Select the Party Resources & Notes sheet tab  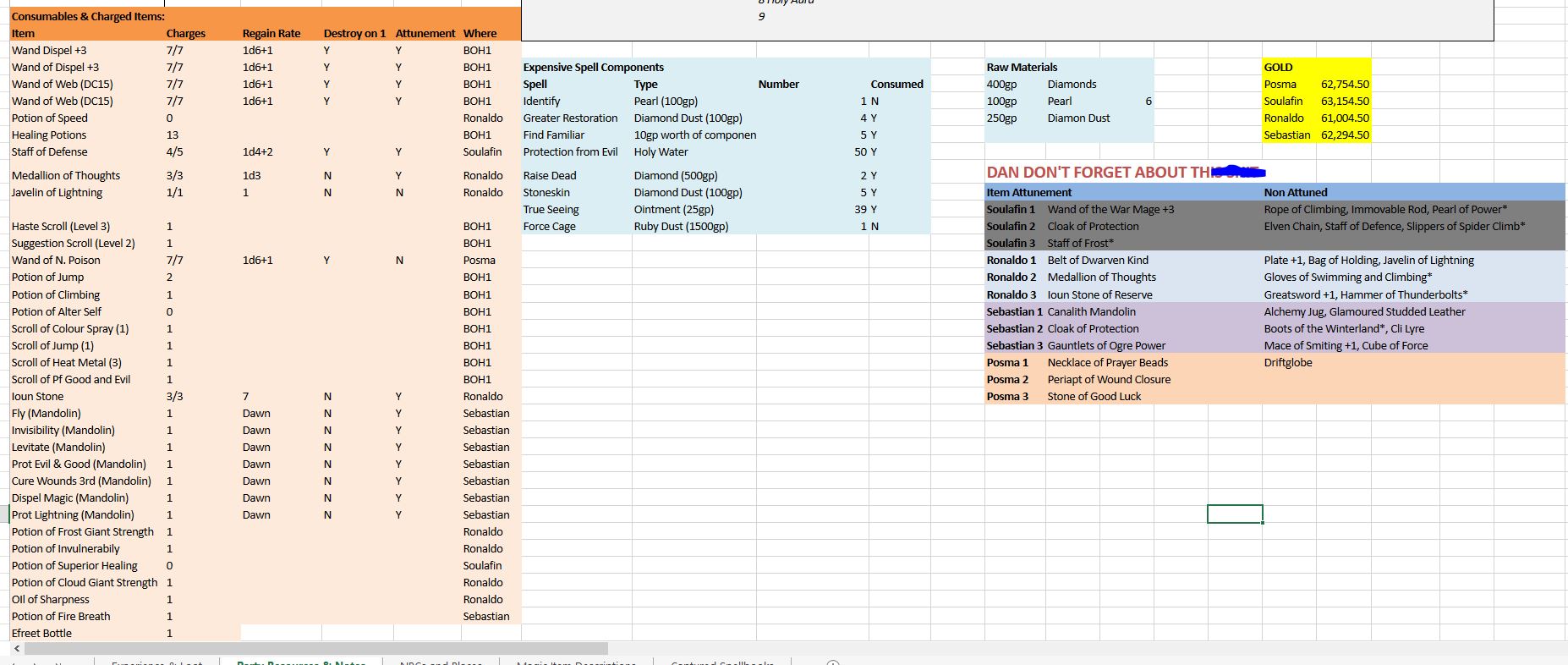click(x=301, y=662)
